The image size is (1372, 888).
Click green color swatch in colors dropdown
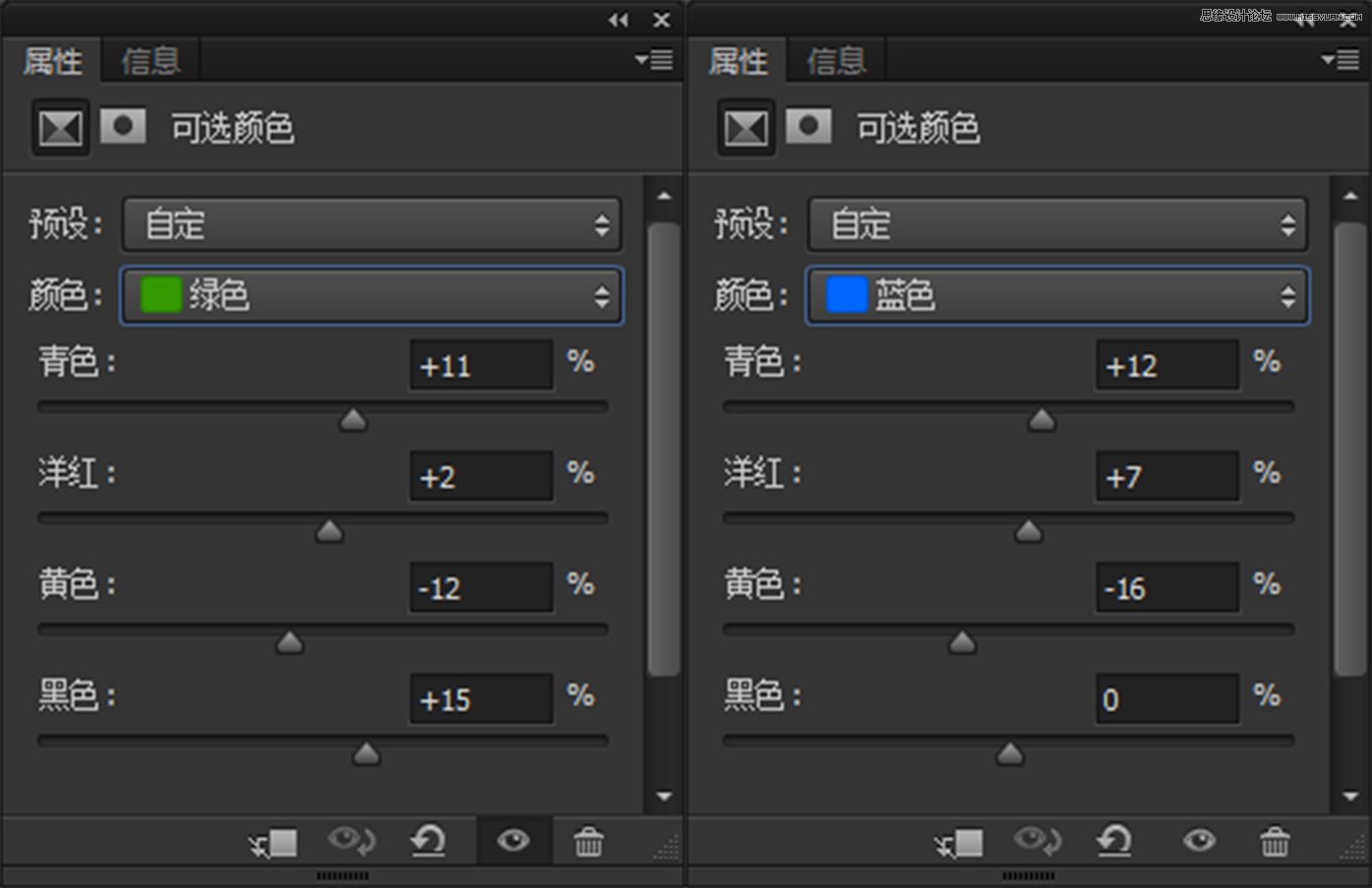[161, 295]
